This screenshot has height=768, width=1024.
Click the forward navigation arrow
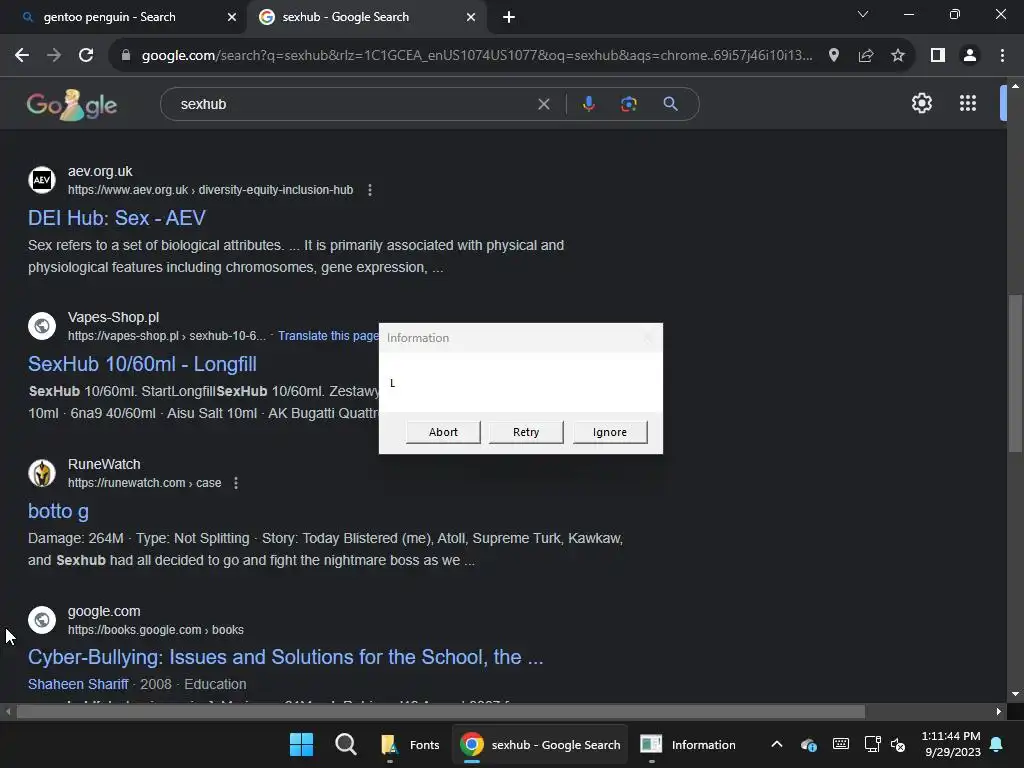coord(54,56)
